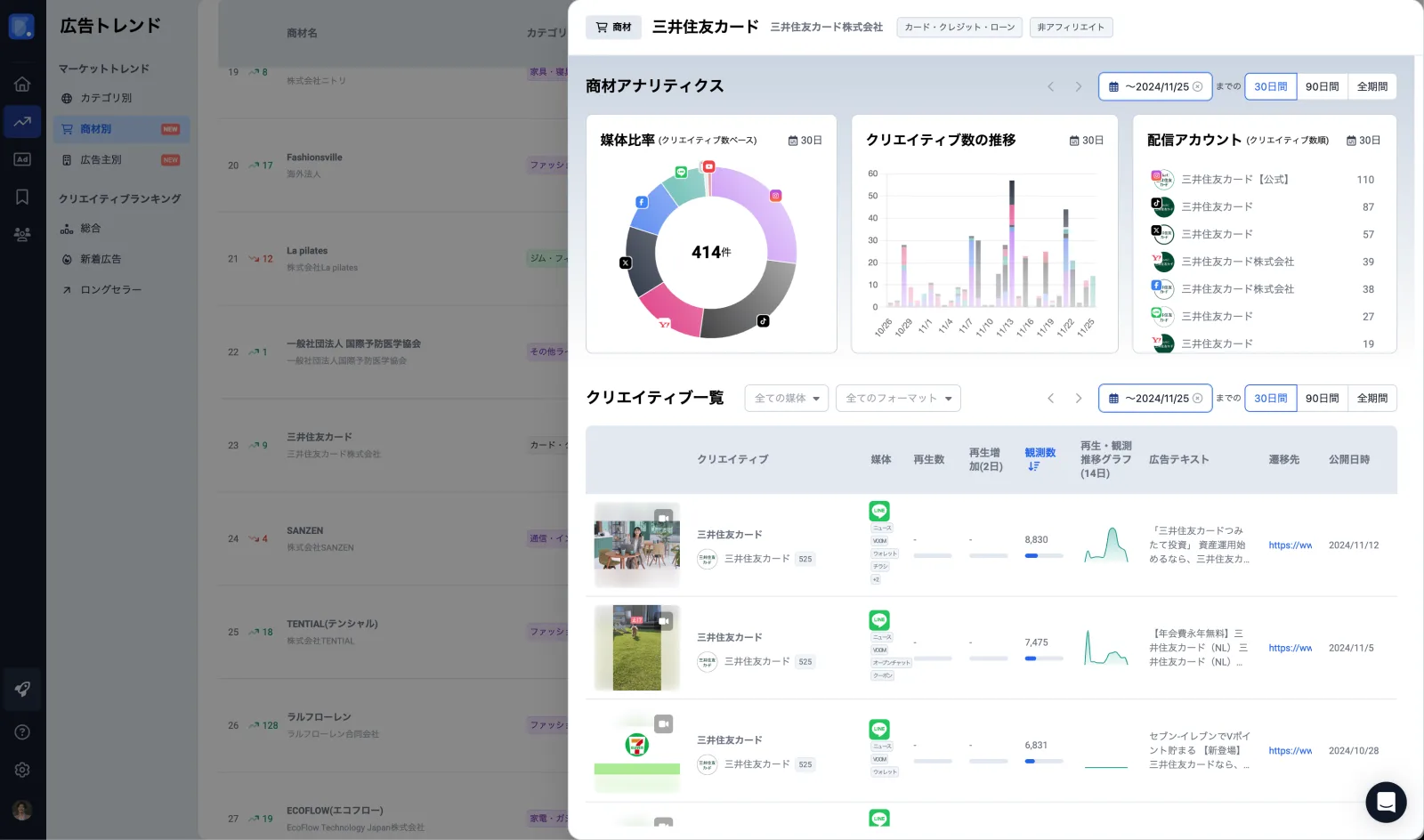Select ラルフローレン row in background list
The image size is (1424, 840).
point(392,725)
